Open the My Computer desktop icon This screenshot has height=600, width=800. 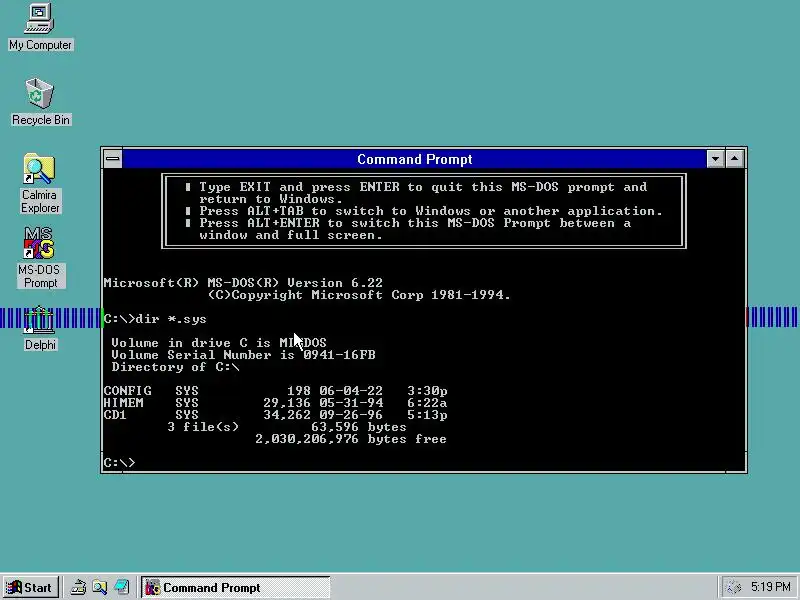[40, 27]
